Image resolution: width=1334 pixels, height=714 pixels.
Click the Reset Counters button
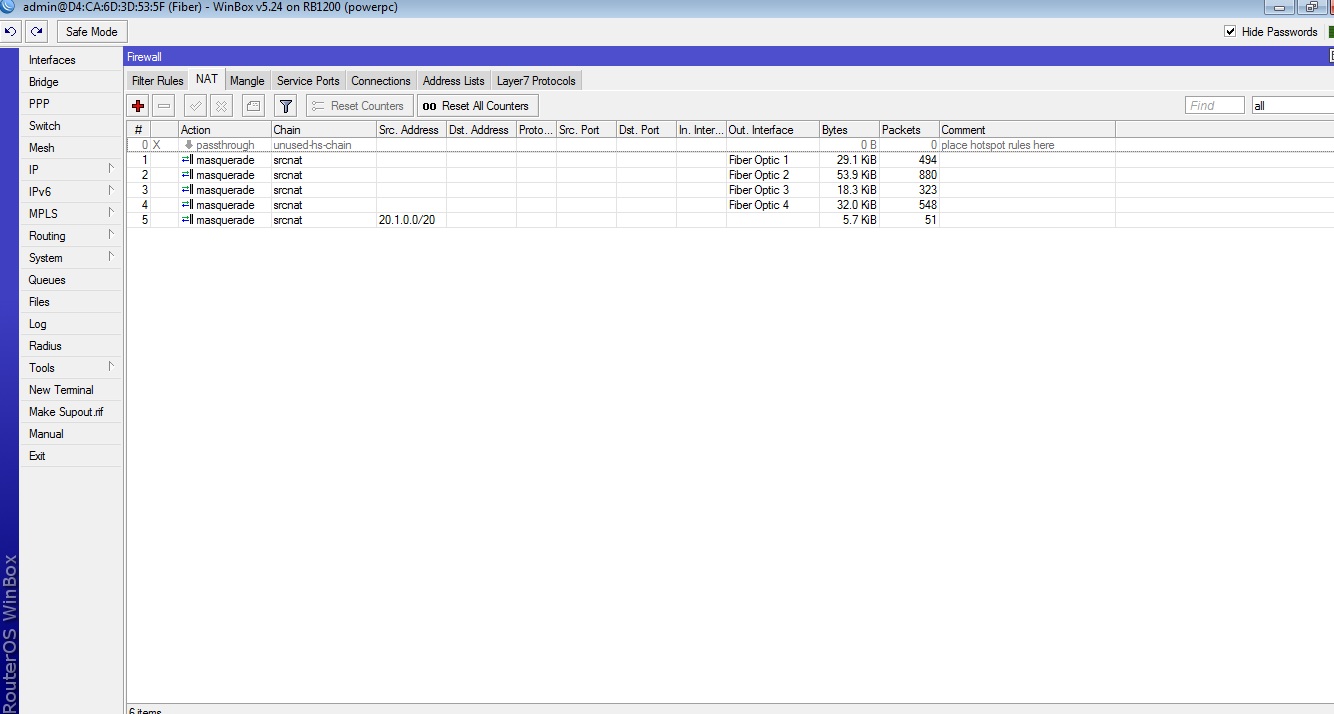point(360,106)
